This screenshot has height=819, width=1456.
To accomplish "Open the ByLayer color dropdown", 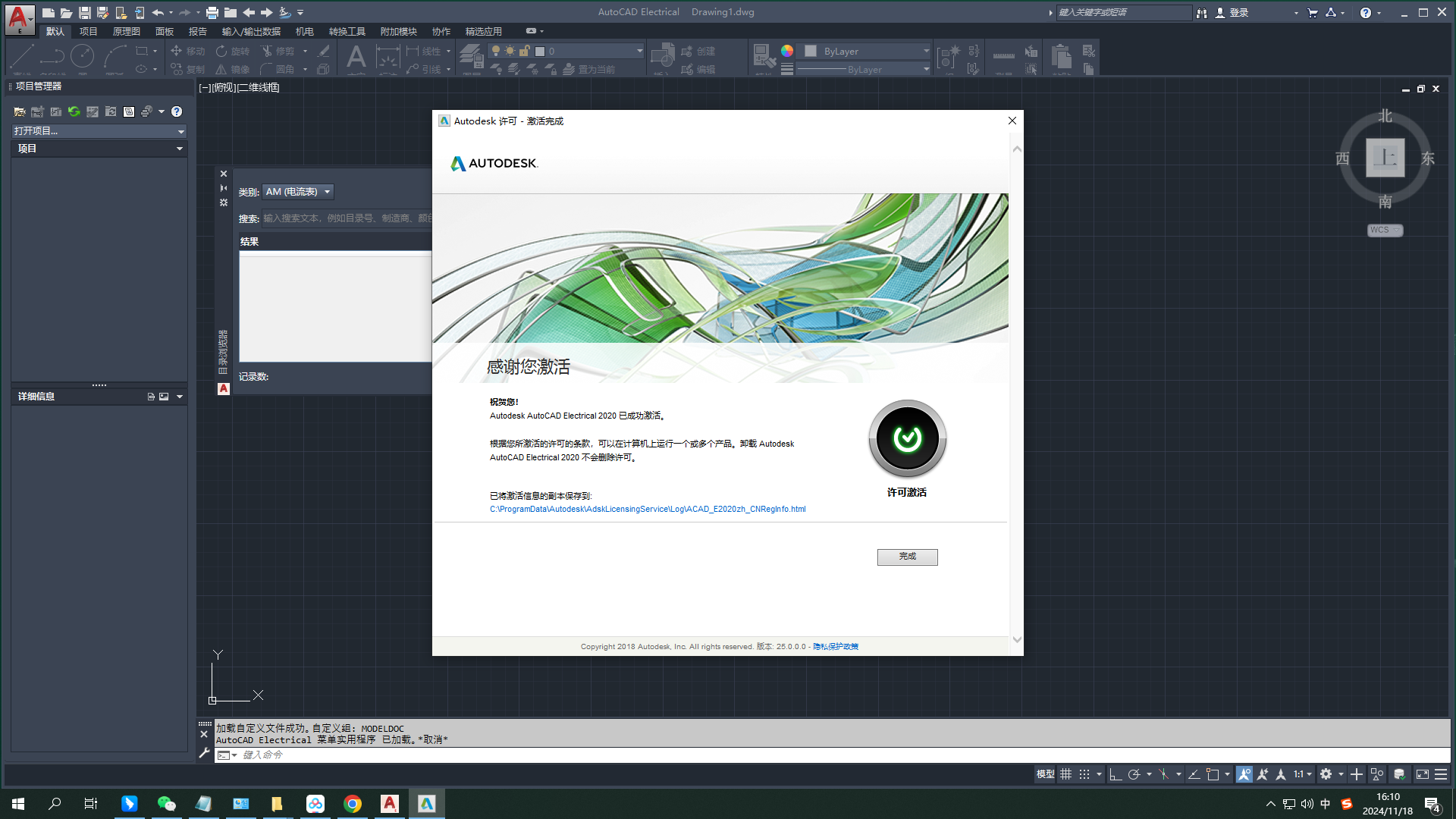I will click(x=866, y=51).
